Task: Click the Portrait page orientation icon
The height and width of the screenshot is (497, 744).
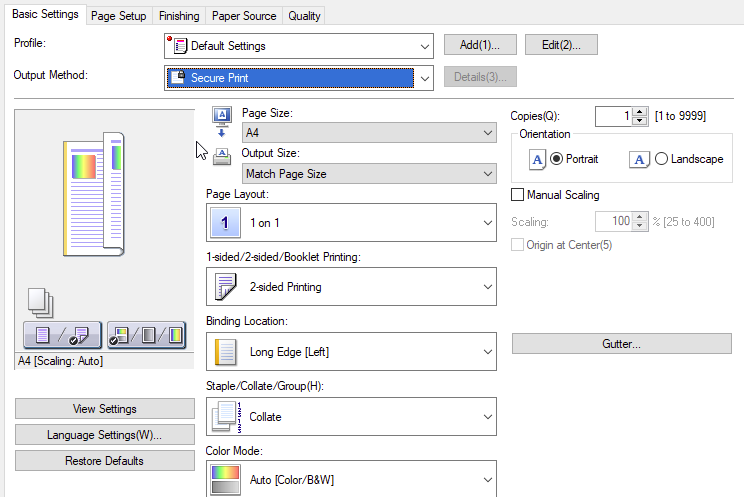Action: coord(538,159)
